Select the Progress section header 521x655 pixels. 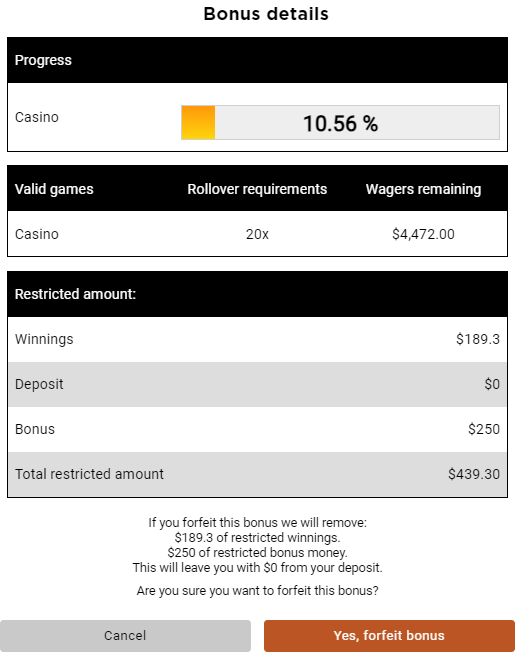257,60
